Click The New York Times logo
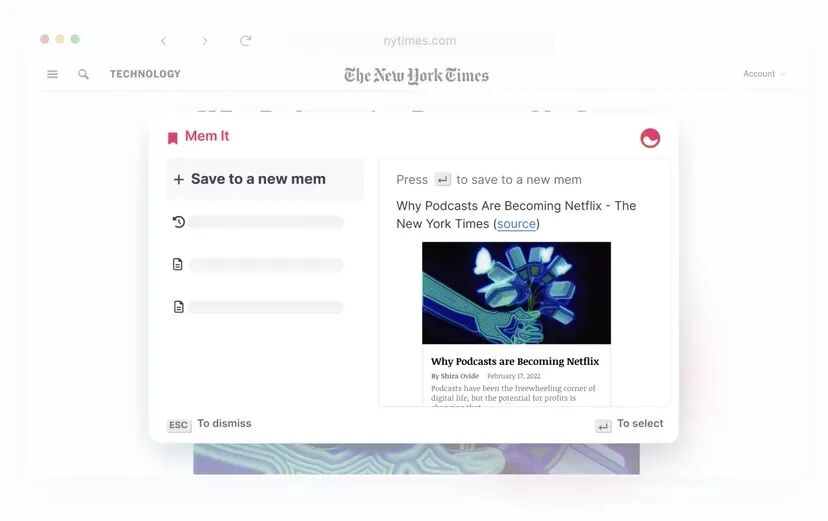Screen dimensions: 828x521 pyautogui.click(x=416, y=75)
